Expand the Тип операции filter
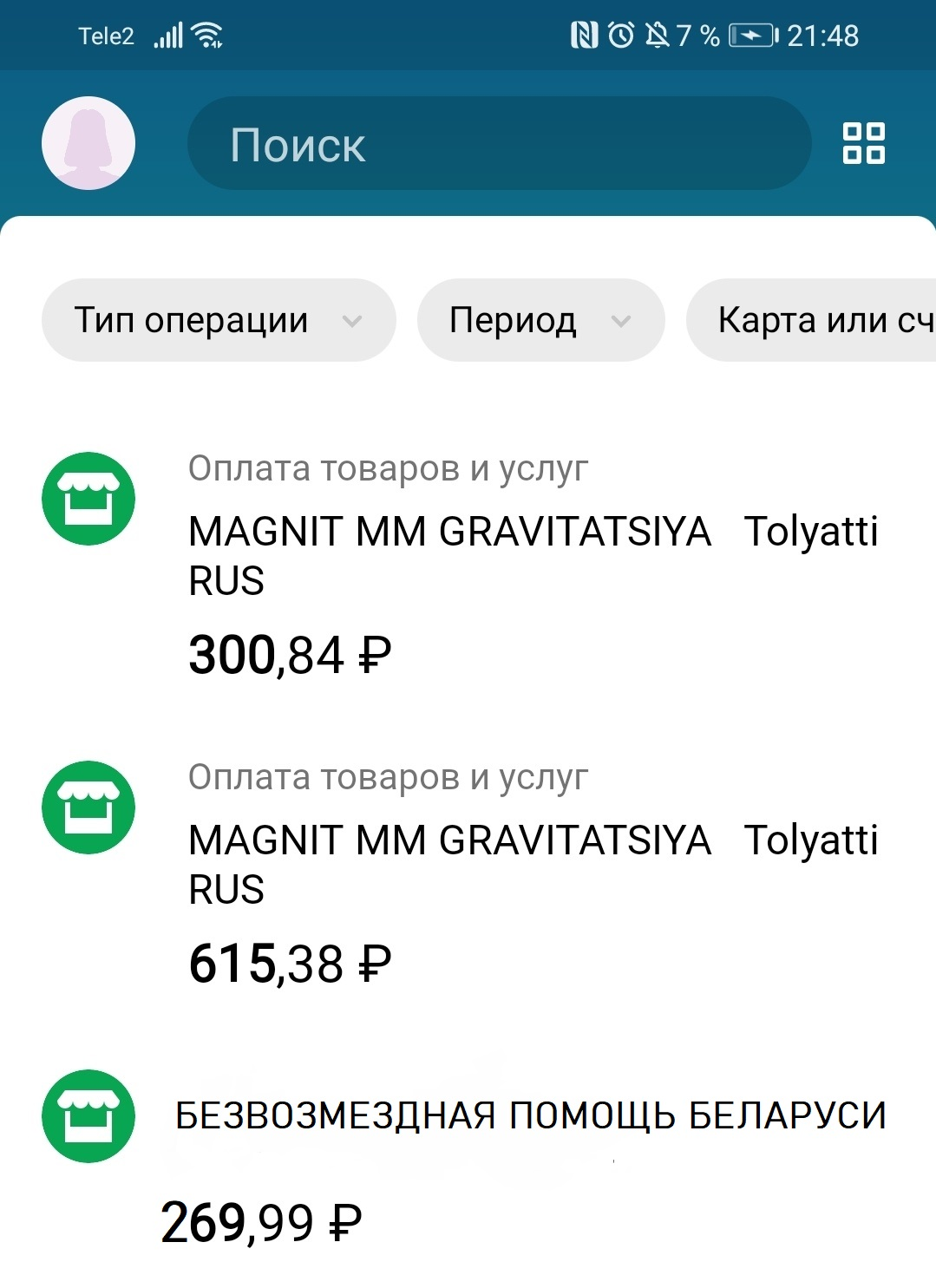936x1288 pixels. (x=218, y=320)
